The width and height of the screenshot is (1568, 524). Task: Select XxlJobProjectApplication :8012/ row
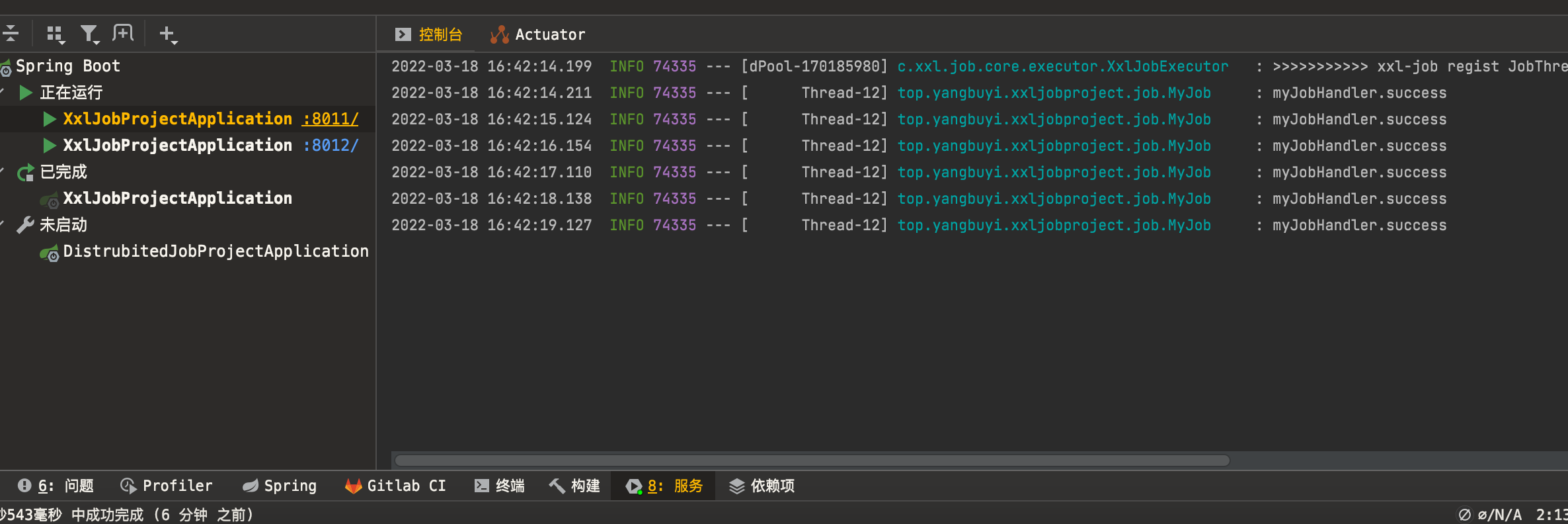pyautogui.click(x=188, y=146)
